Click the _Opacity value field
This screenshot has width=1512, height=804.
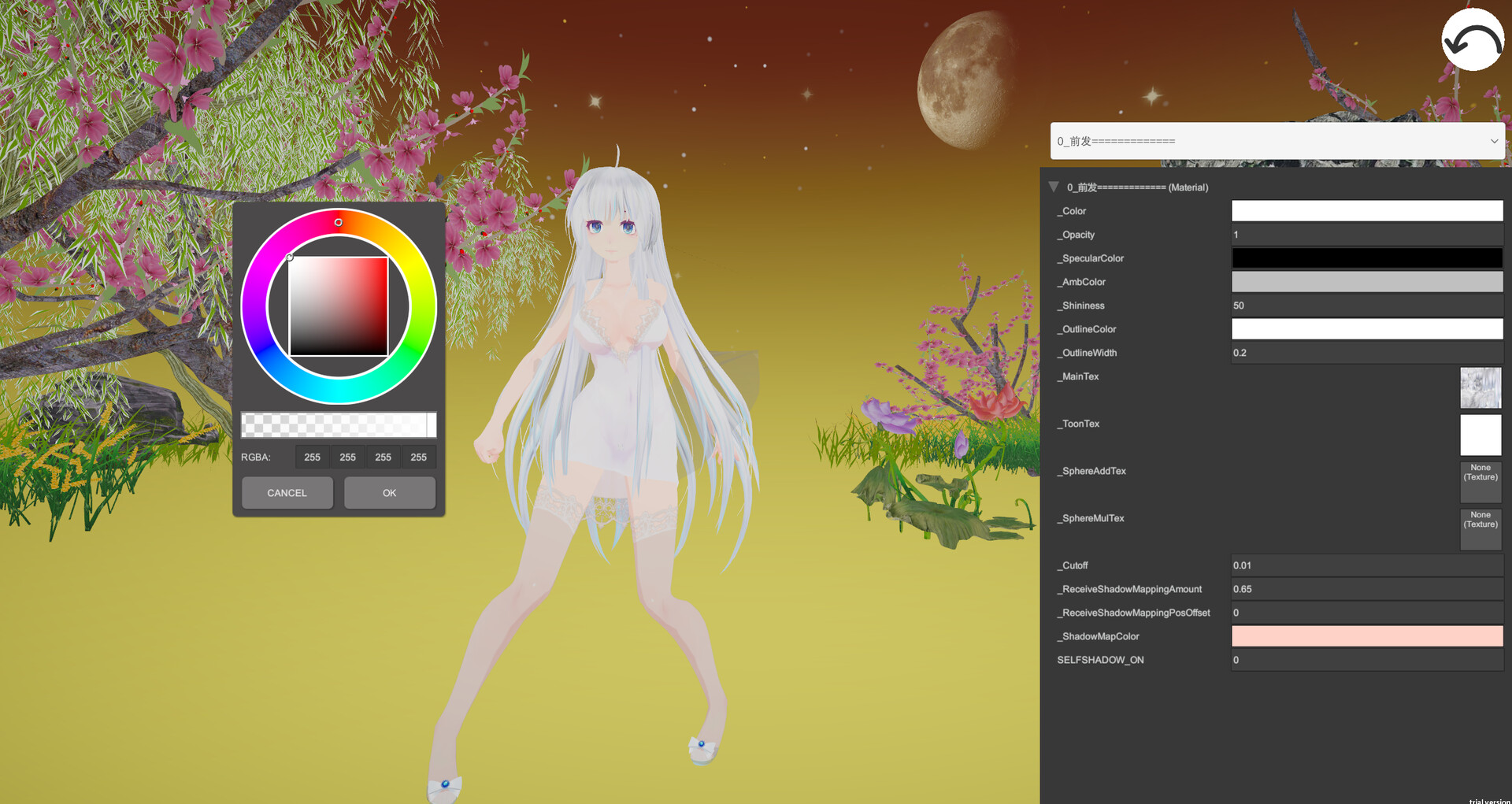click(1366, 235)
